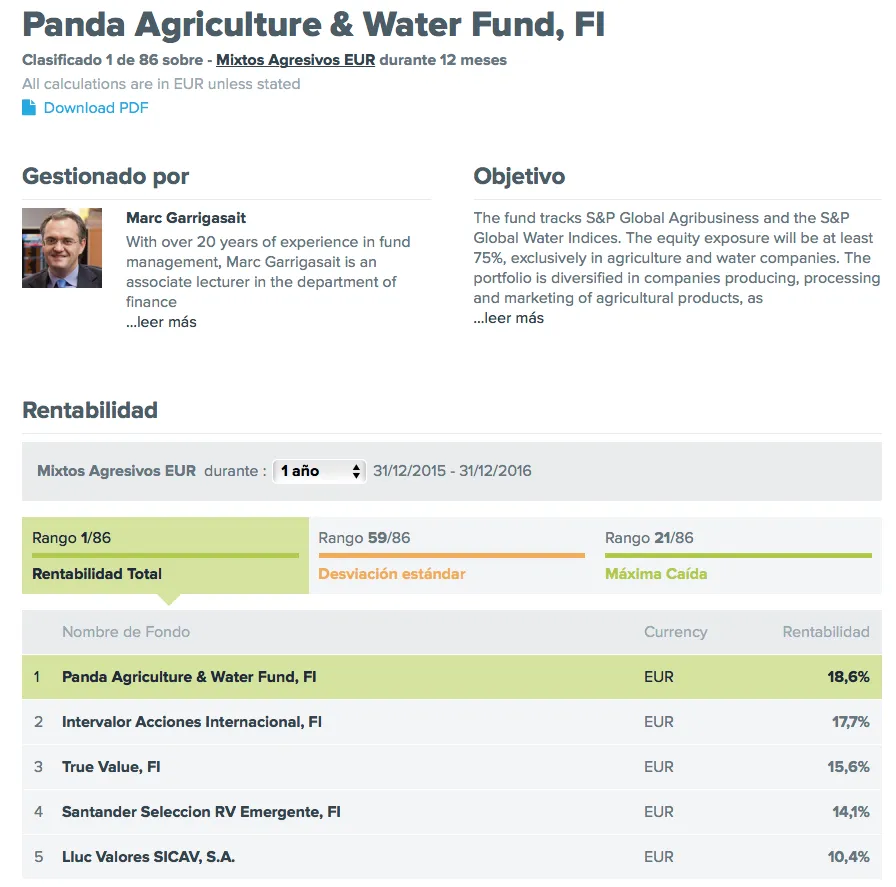Open the True Value, FI fund
This screenshot has width=896, height=887.
pos(111,767)
